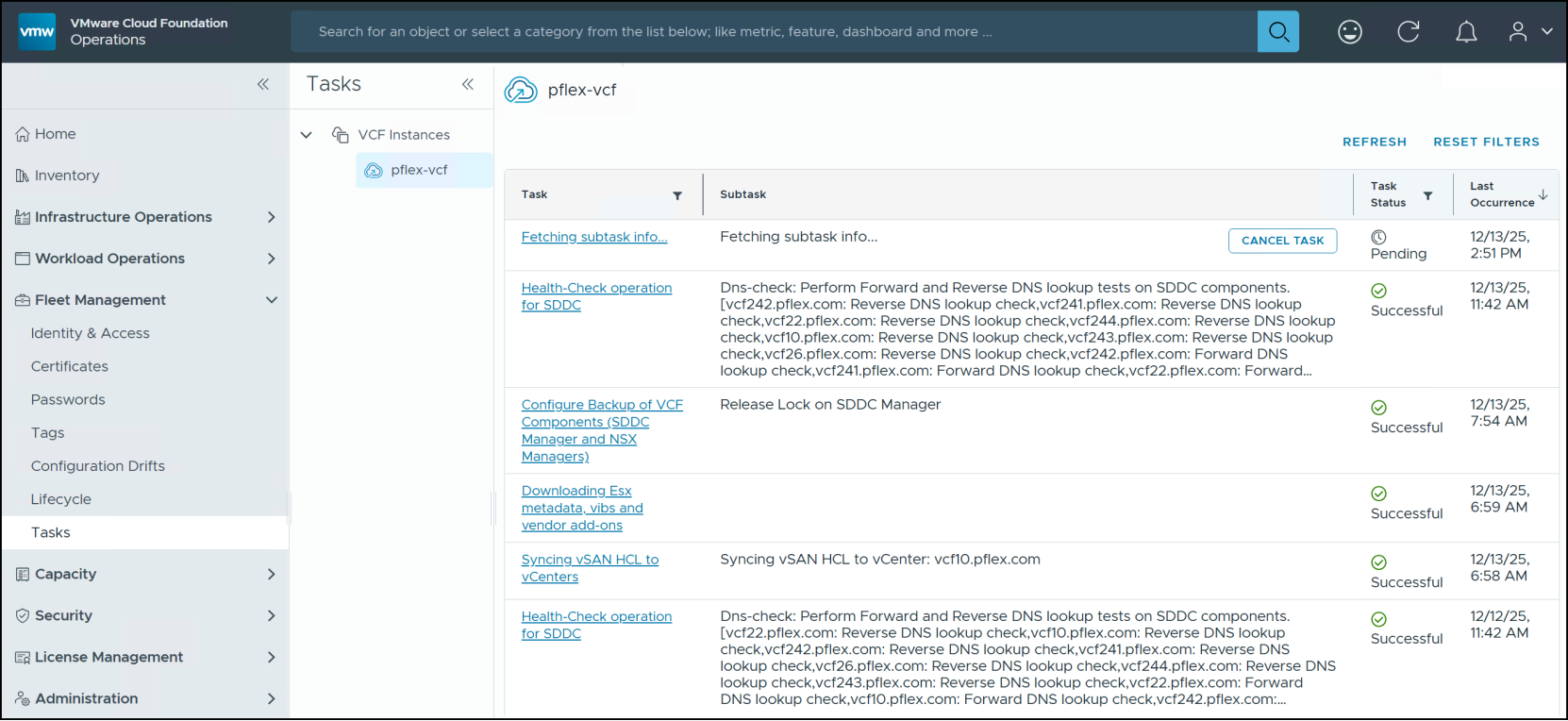Click the Last Occurrence column header text
The height and width of the screenshot is (721, 1568).
tap(1502, 194)
